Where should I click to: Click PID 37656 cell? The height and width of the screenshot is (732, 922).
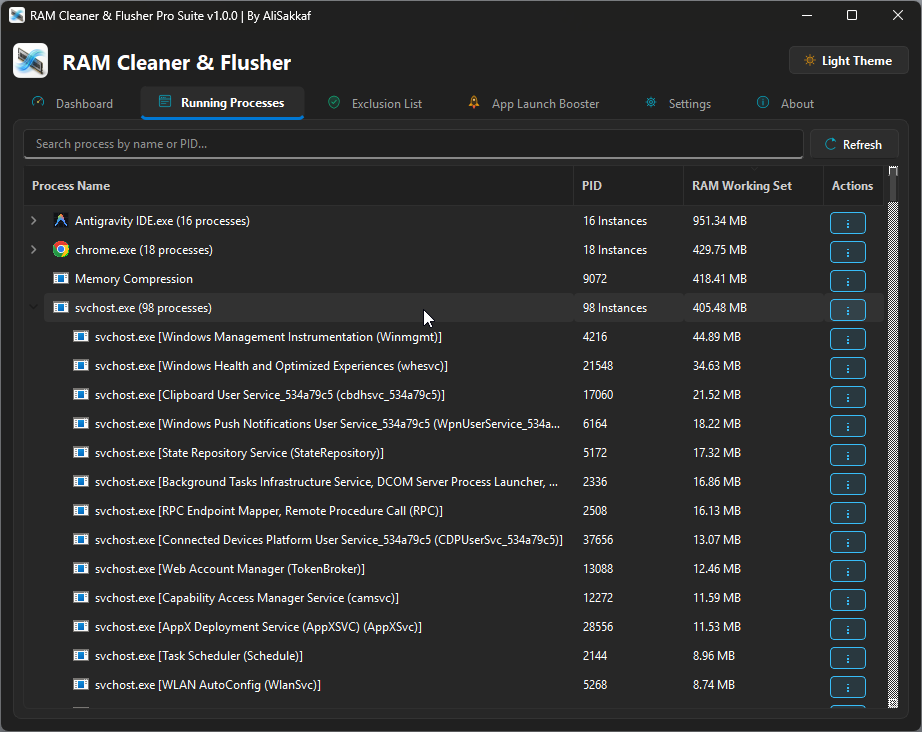pos(597,540)
